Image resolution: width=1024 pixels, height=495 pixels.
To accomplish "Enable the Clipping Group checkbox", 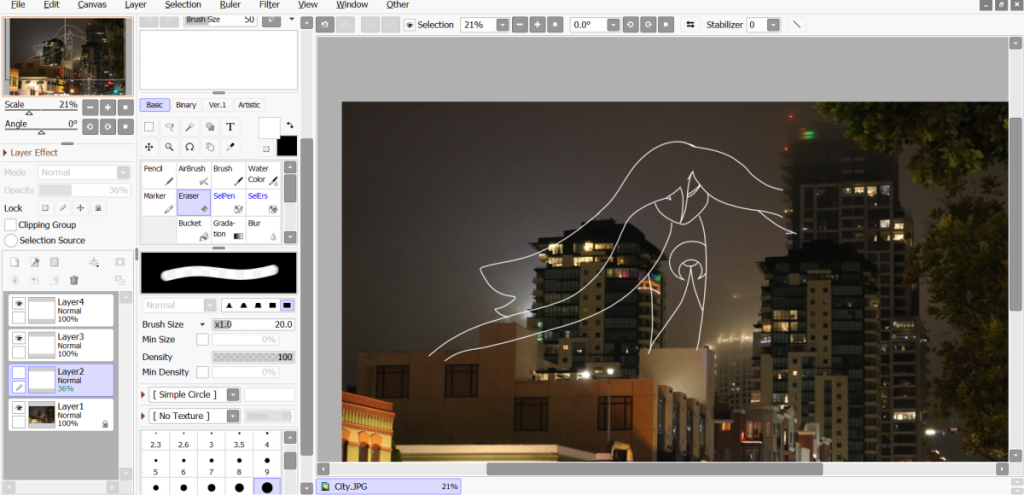I will coord(11,225).
